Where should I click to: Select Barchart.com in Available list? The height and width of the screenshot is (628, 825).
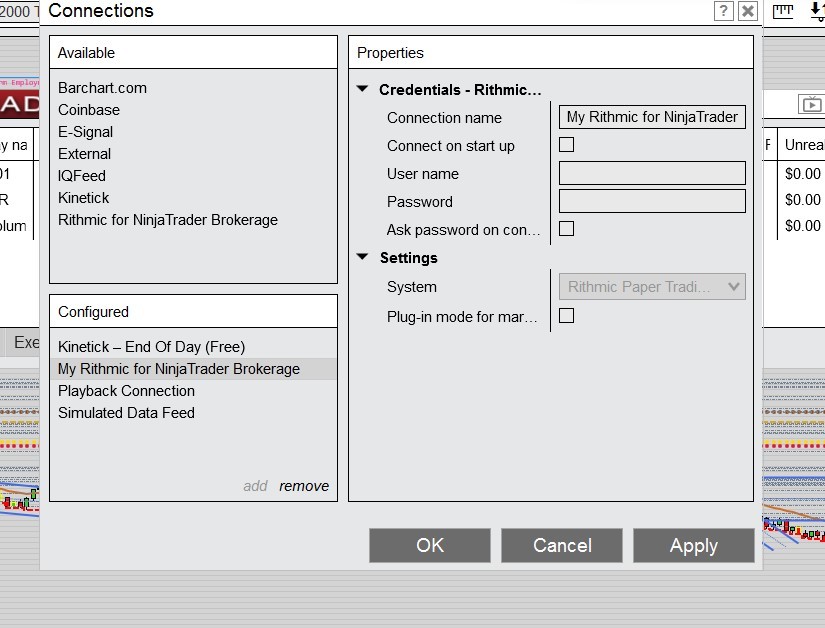tap(193, 88)
